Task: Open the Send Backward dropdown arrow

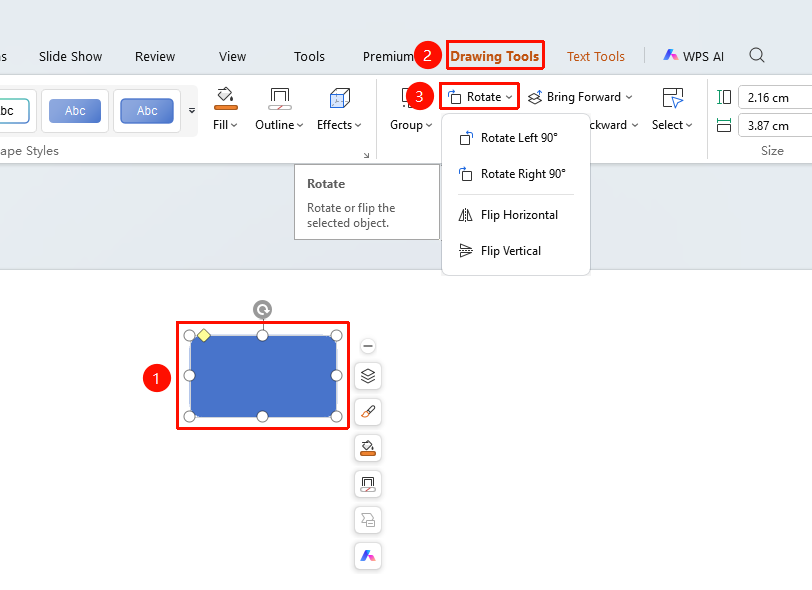Action: [635, 125]
